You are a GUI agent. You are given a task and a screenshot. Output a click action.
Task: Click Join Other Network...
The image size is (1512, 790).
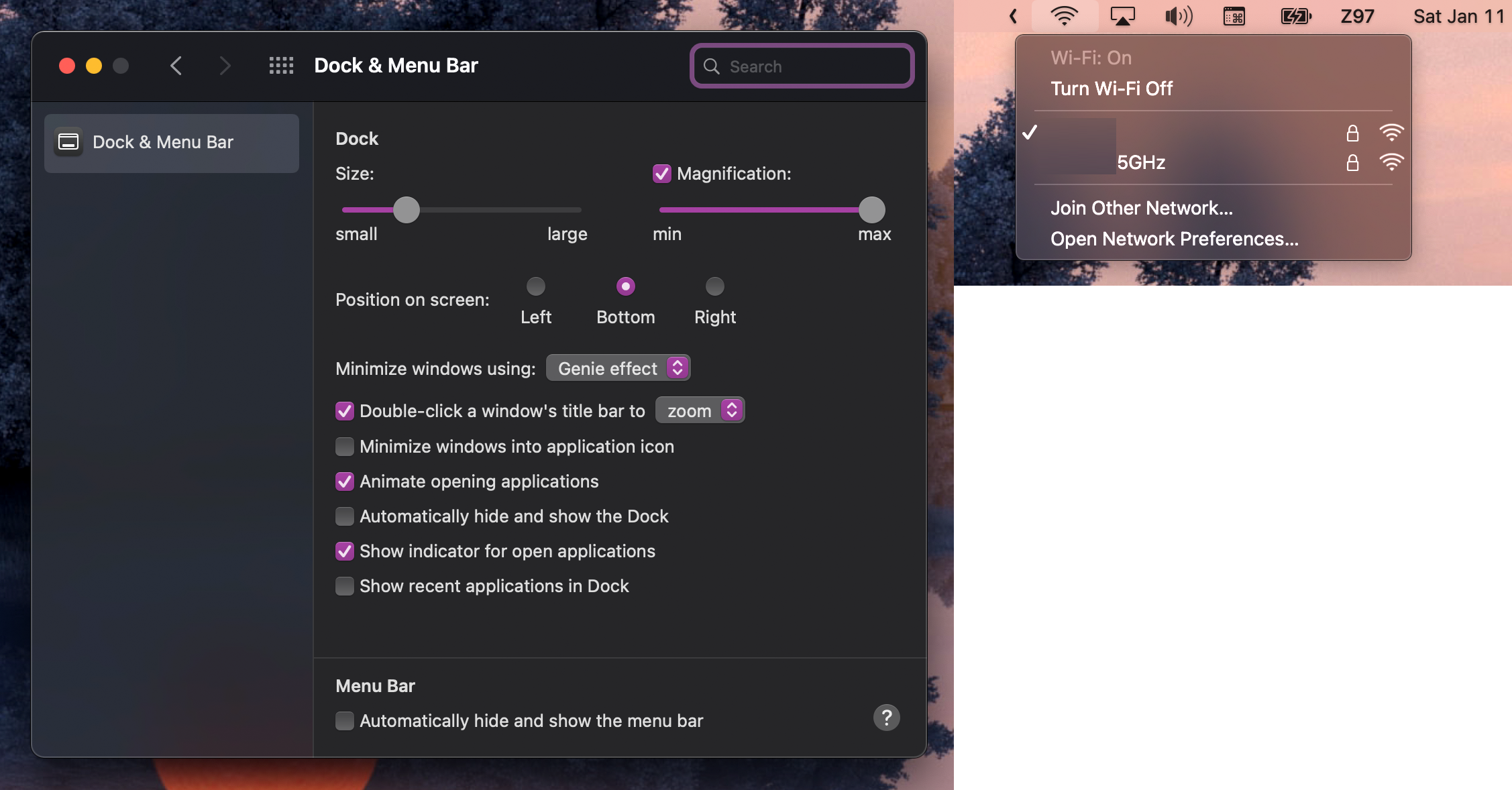(x=1141, y=208)
